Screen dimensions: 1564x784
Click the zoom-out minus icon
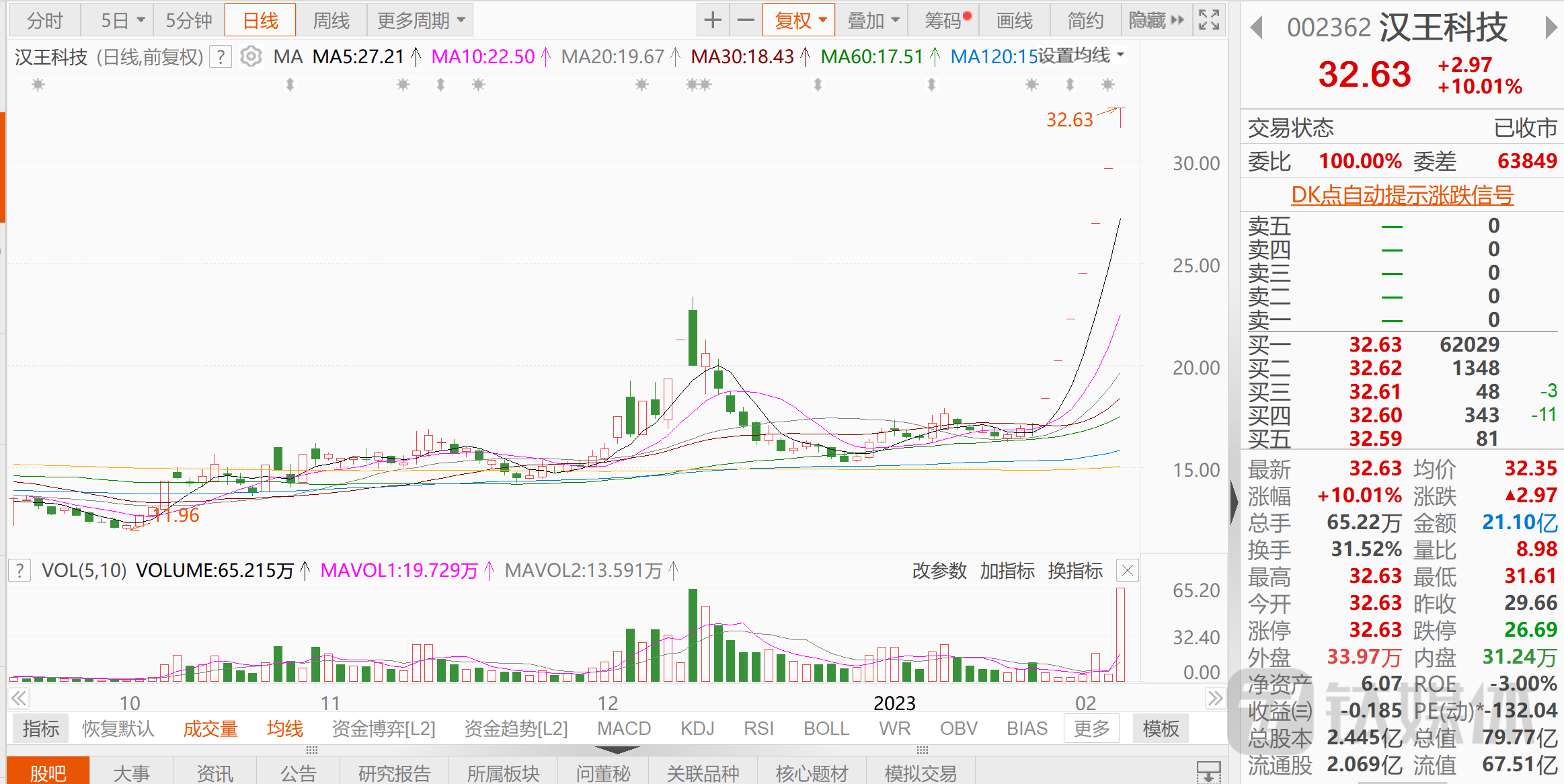[x=745, y=20]
